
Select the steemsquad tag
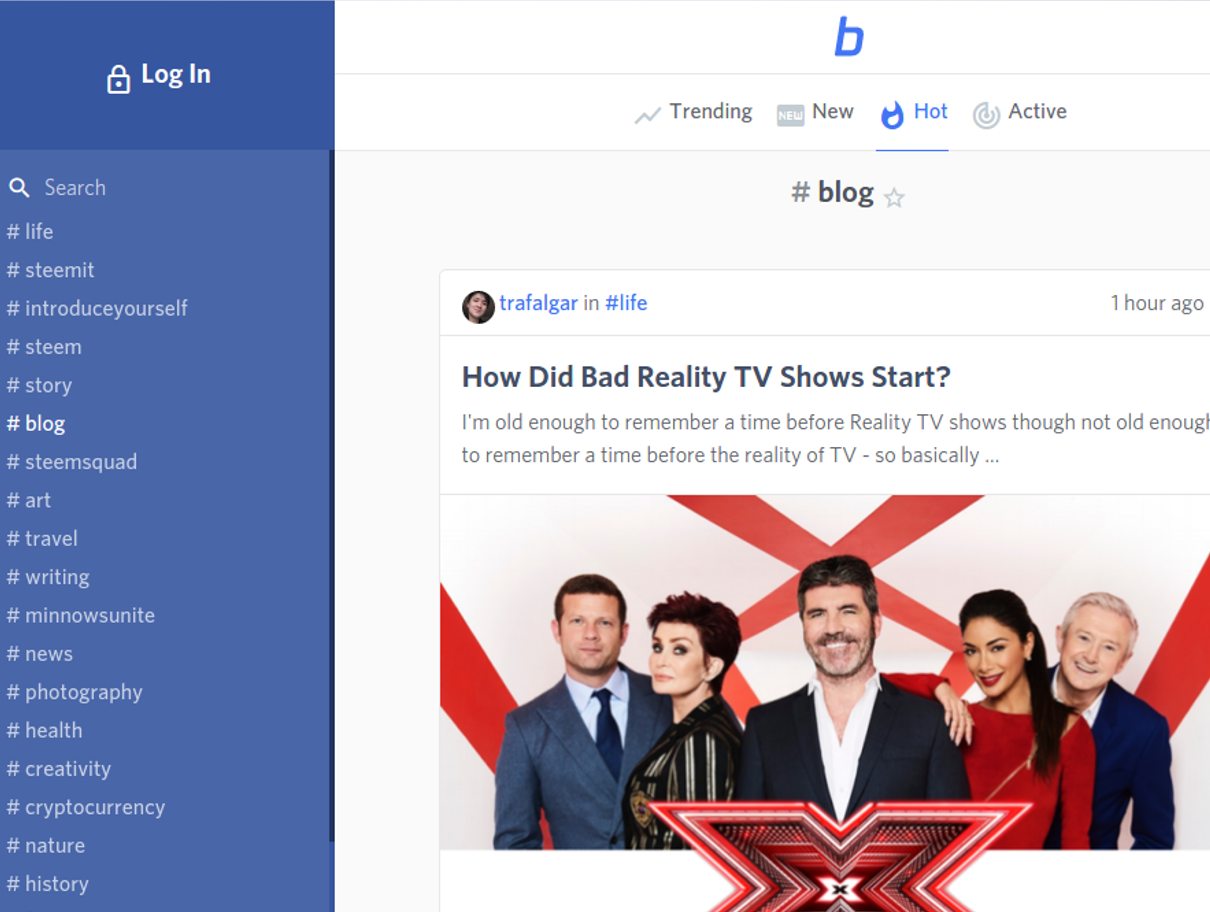click(x=72, y=462)
